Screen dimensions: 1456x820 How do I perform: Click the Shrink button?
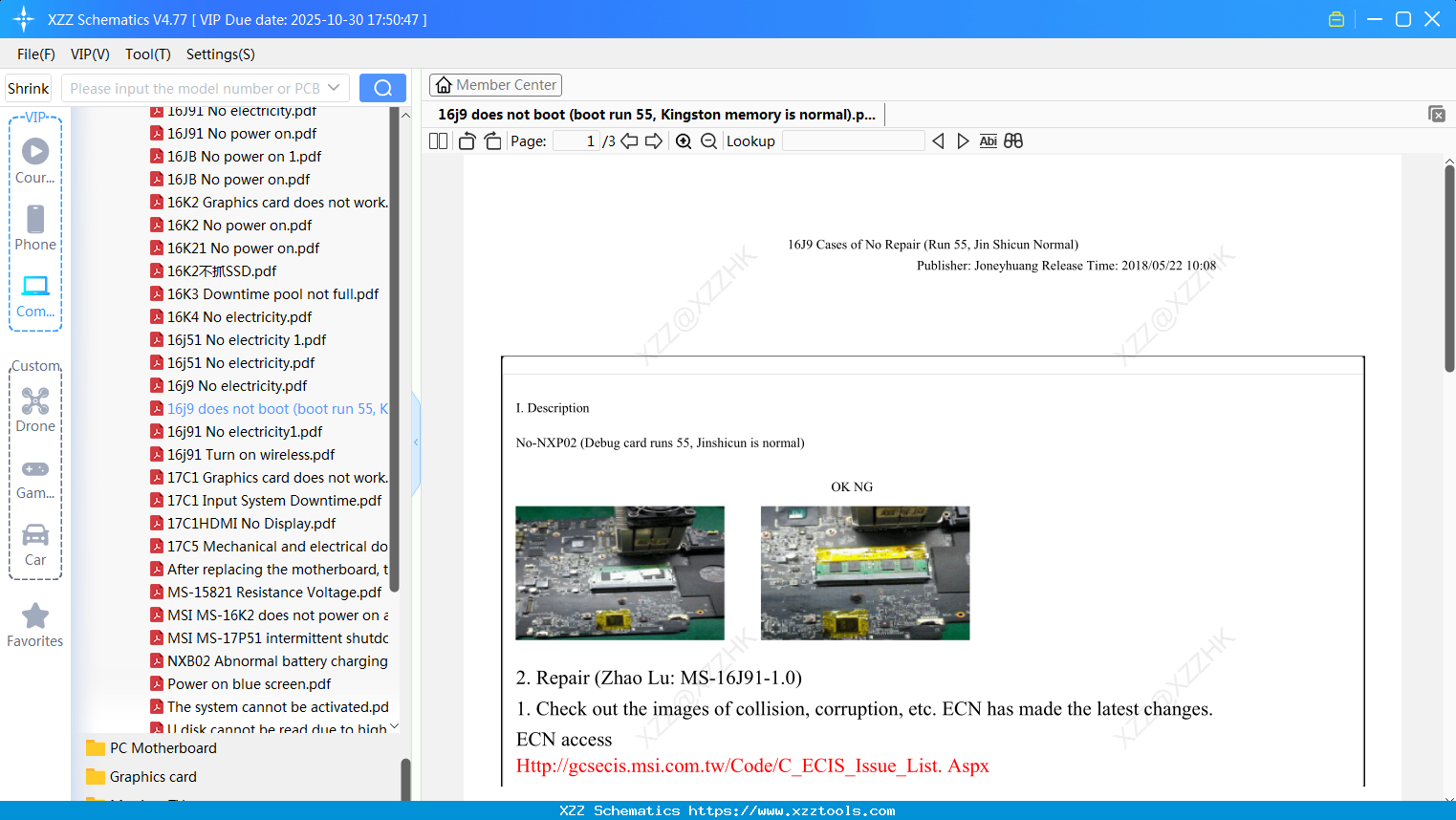point(29,88)
